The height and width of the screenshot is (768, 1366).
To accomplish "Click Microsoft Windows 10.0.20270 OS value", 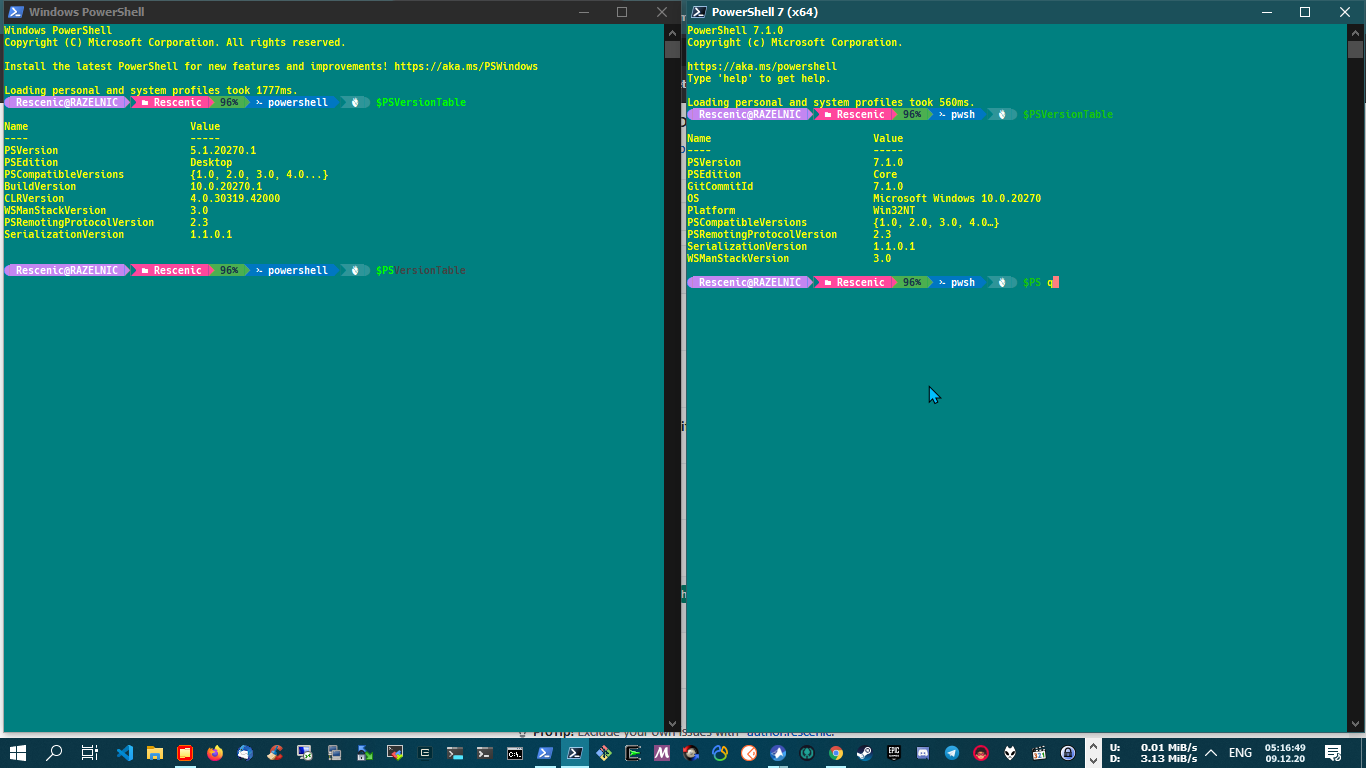I will 957,198.
